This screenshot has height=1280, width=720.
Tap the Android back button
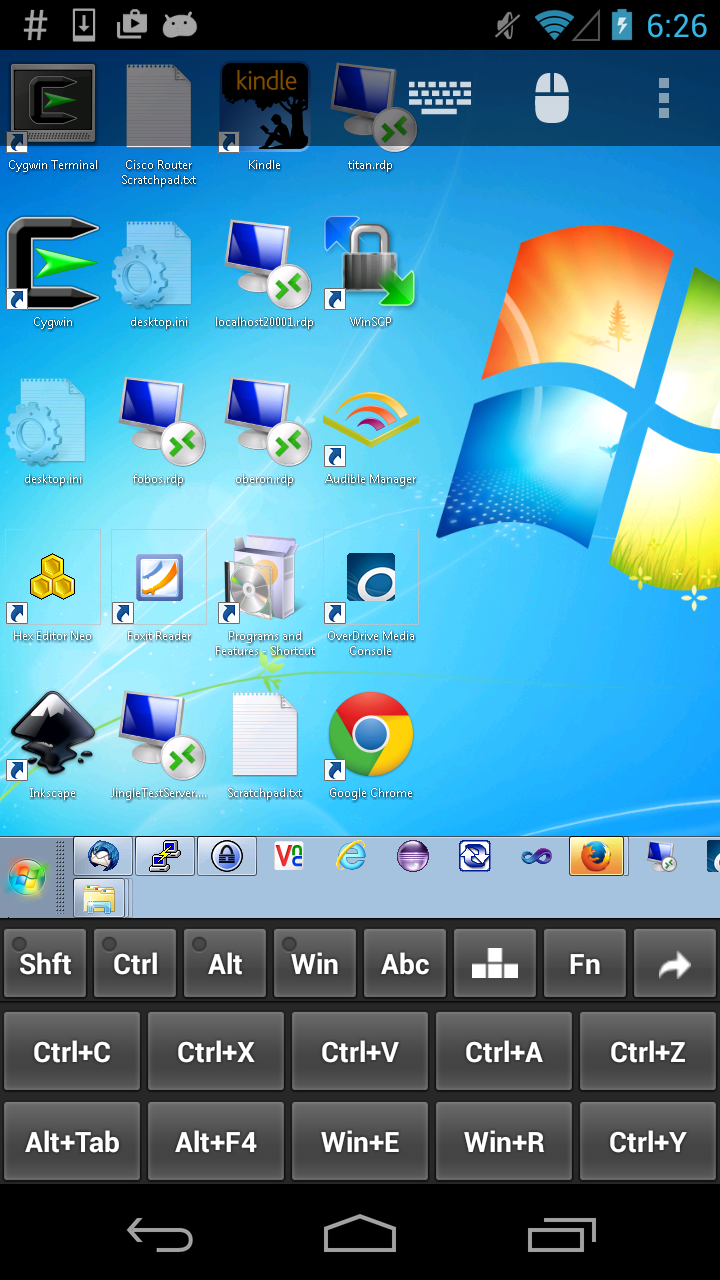[160, 1235]
